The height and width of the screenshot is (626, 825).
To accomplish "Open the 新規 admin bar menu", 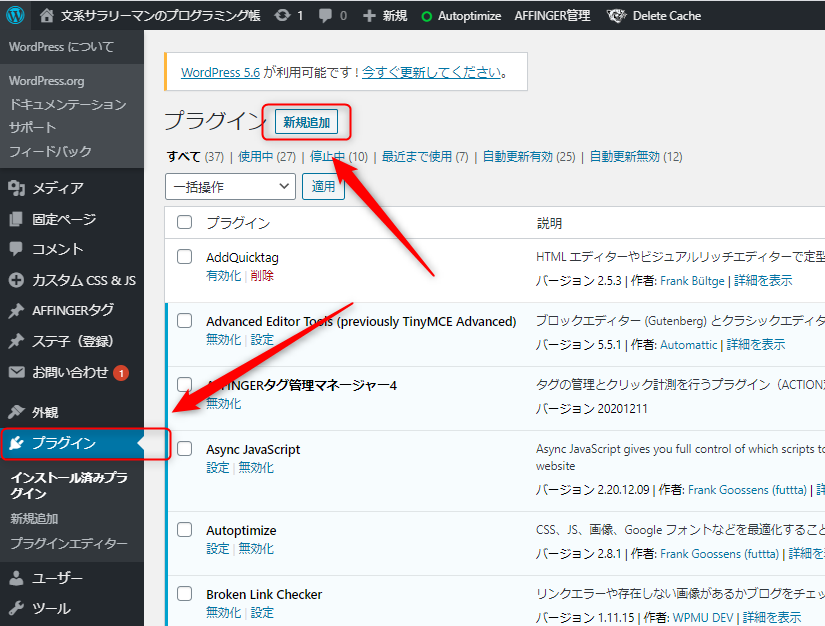I will 395,16.
